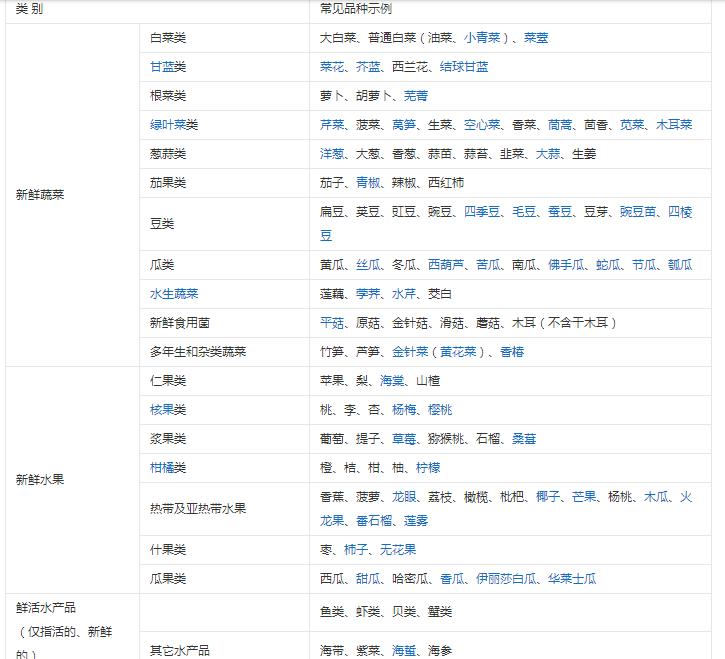Open the 毛豆 link
Image resolution: width=725 pixels, height=659 pixels.
pyautogui.click(x=524, y=212)
